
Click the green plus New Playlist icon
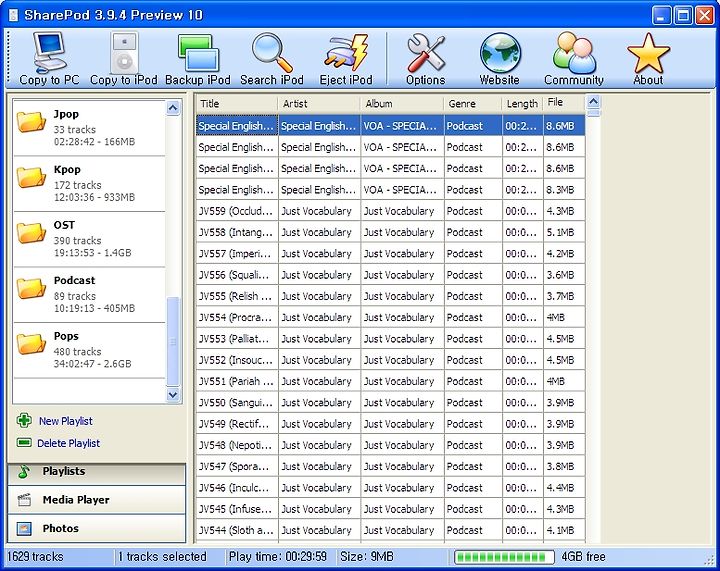24,420
